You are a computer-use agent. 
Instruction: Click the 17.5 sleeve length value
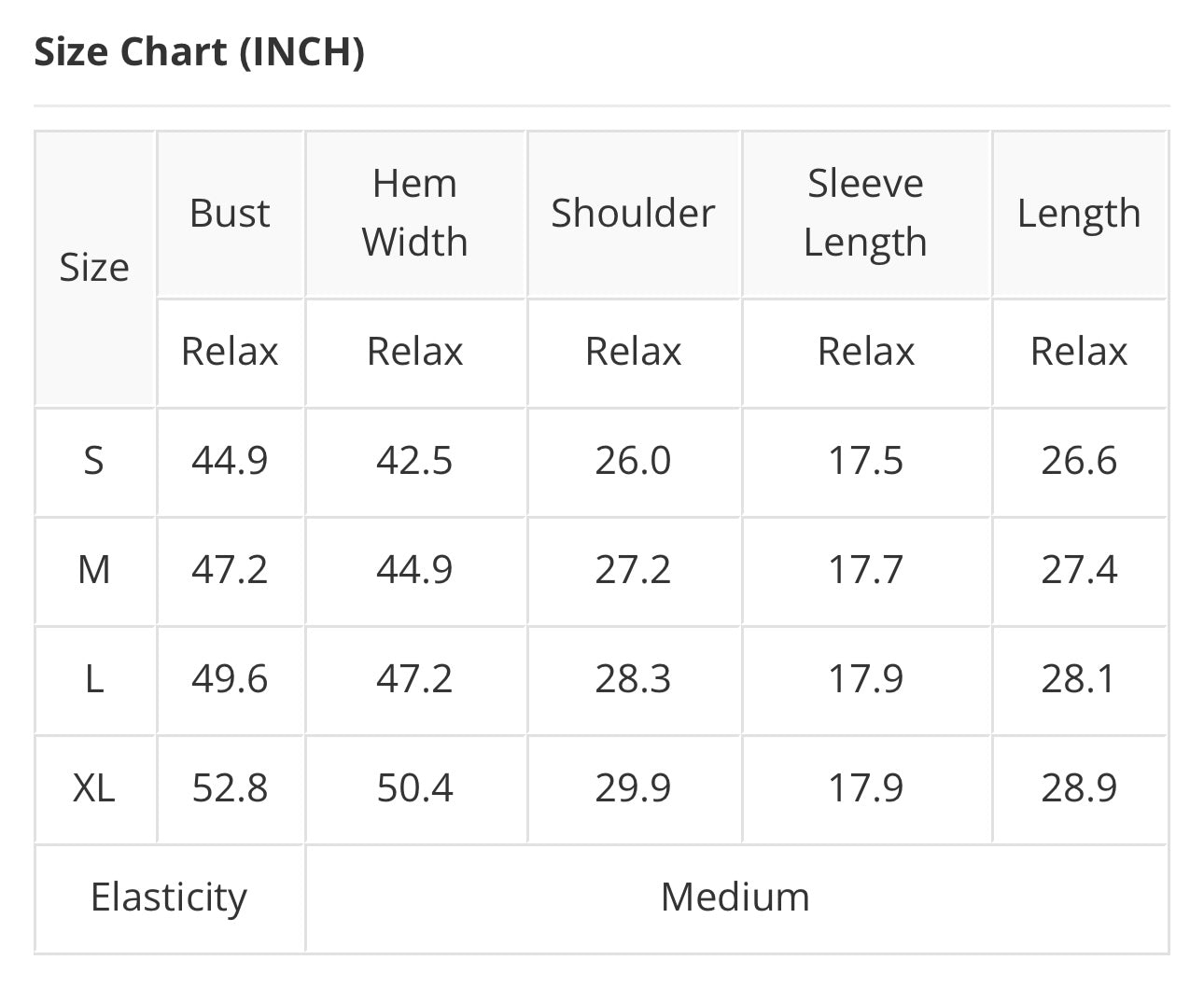pos(865,461)
